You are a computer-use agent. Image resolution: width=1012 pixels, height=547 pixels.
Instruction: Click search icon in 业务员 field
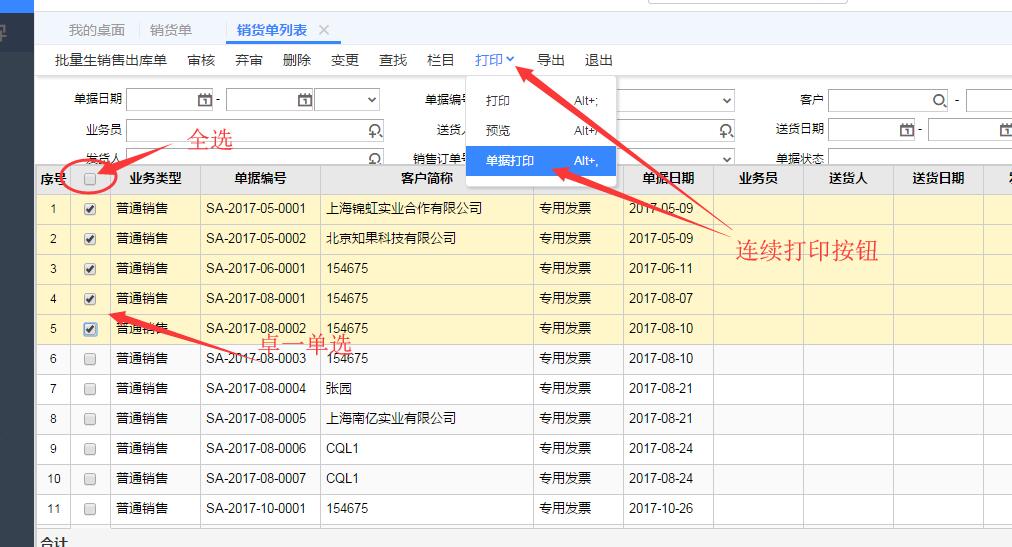pyautogui.click(x=375, y=130)
